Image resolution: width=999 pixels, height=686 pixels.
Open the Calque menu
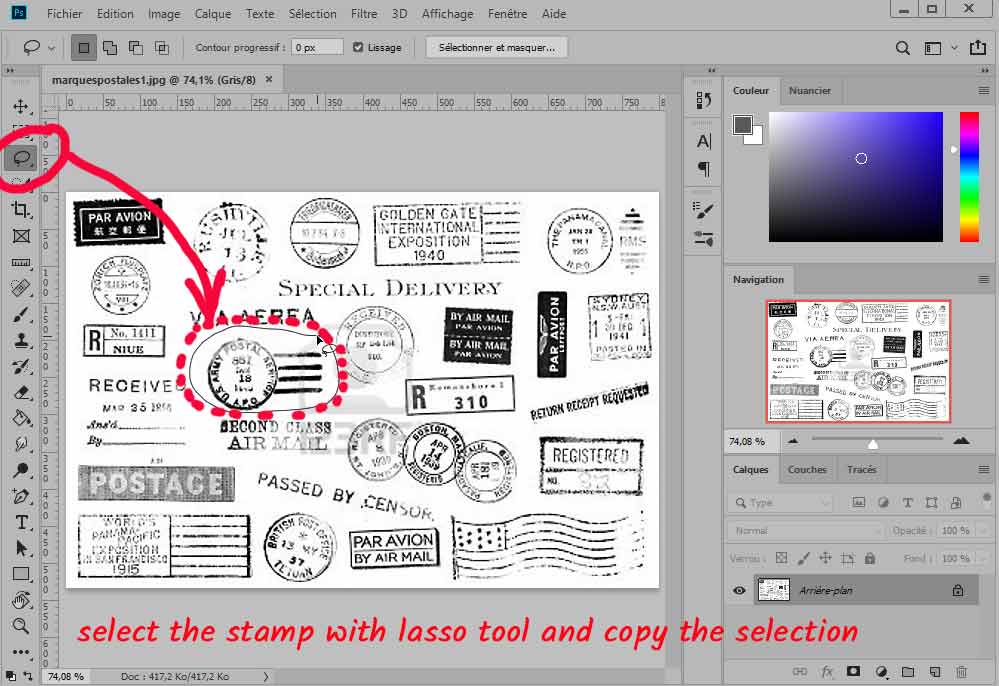pyautogui.click(x=213, y=13)
